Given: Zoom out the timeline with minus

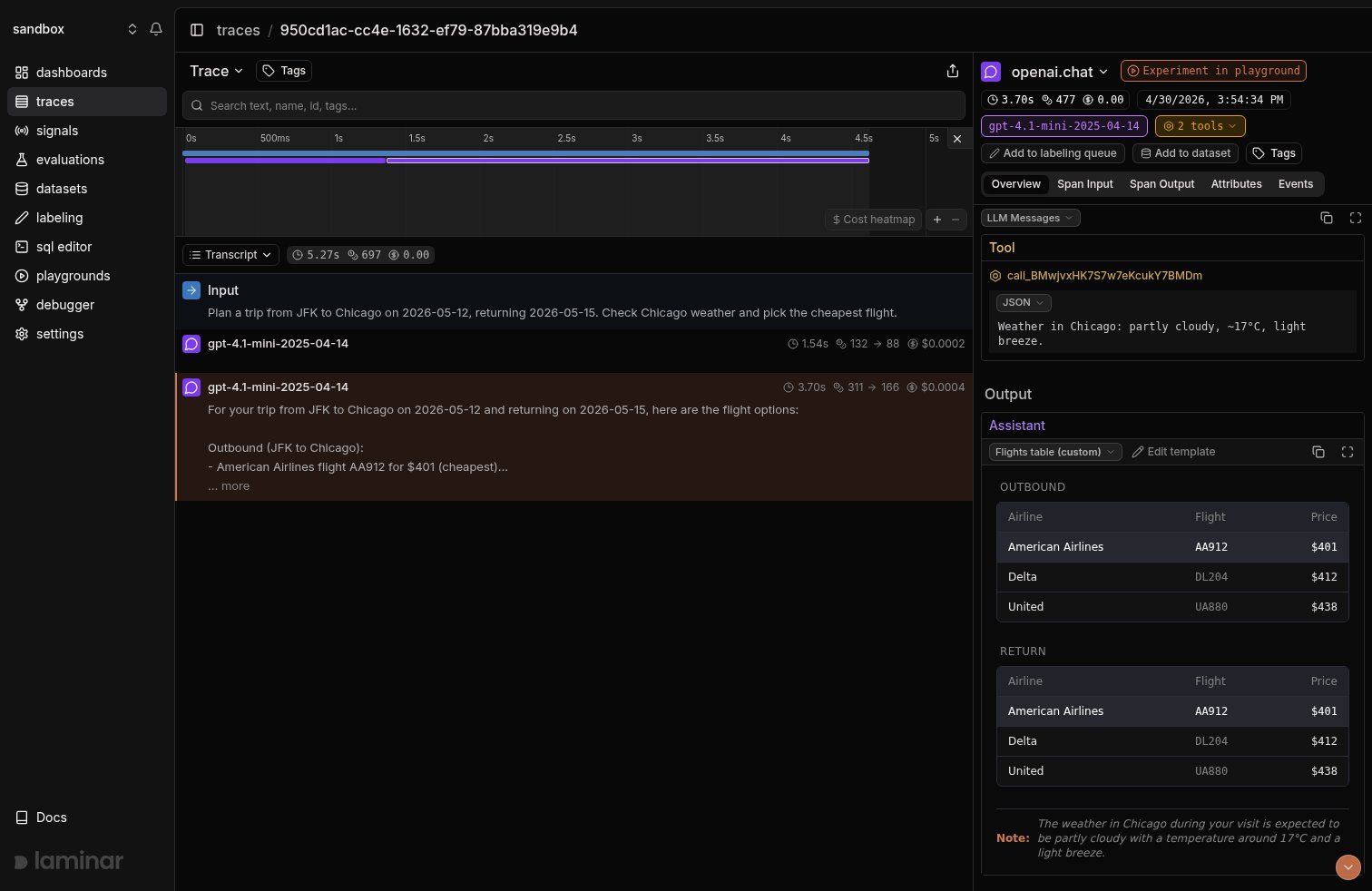Looking at the screenshot, I should [955, 220].
